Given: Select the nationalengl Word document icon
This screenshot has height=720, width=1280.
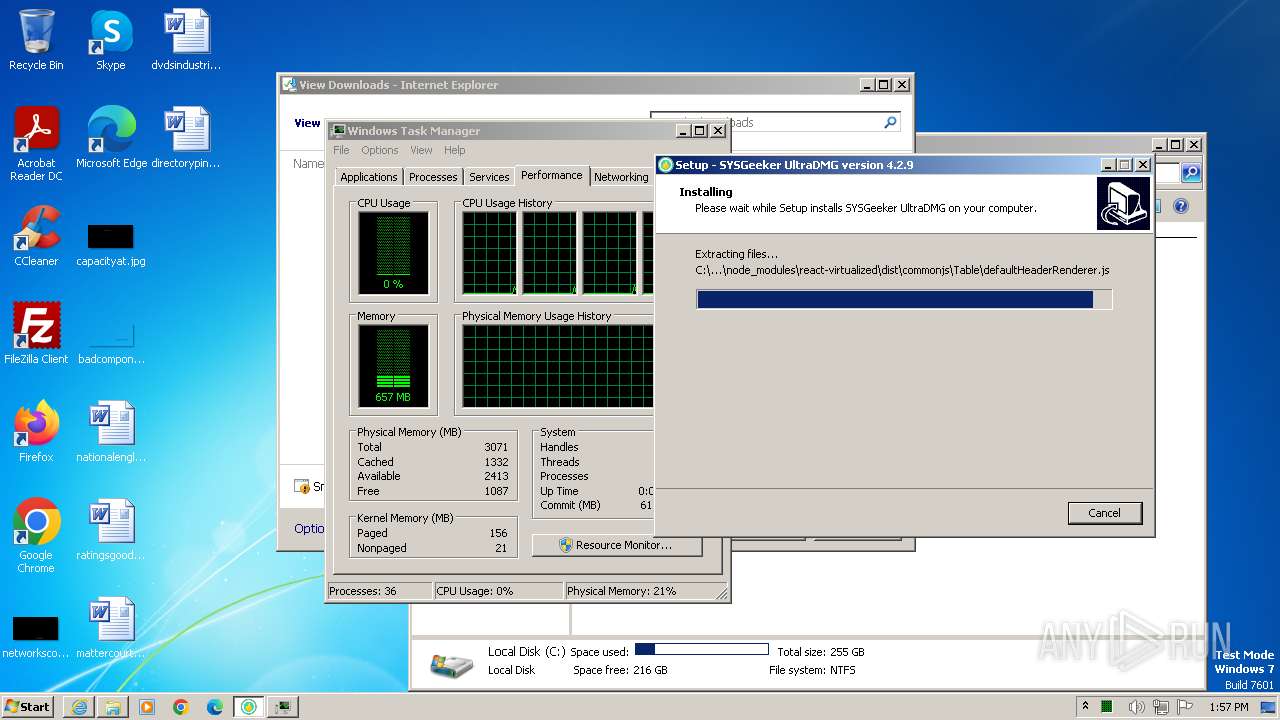Looking at the screenshot, I should point(111,432).
